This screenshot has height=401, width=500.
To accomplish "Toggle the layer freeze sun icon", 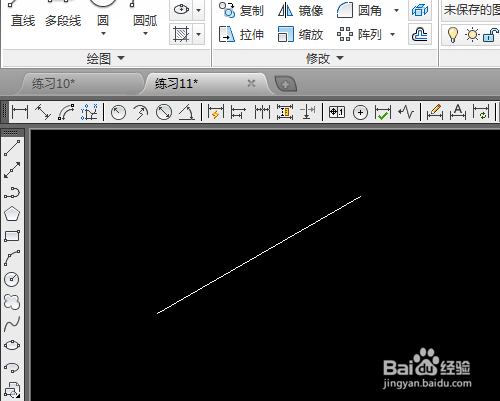I will click(472, 34).
